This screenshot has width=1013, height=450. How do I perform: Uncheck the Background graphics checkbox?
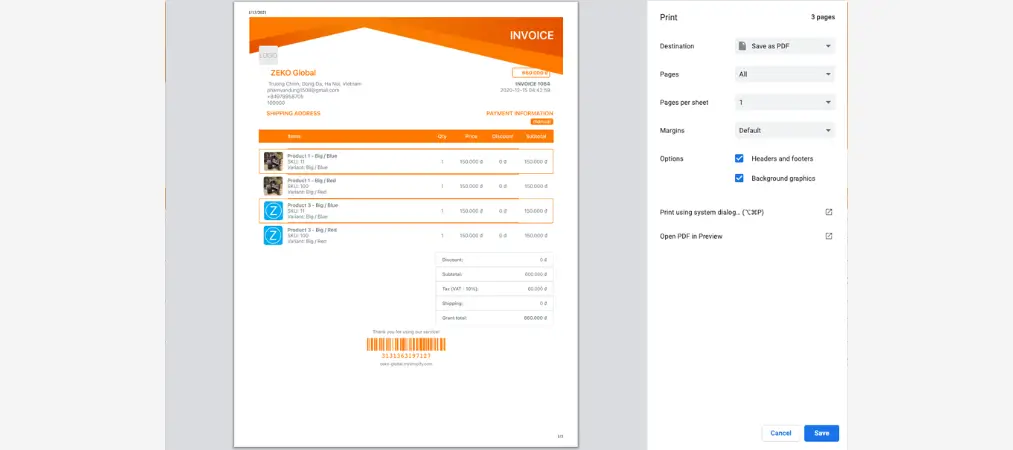[x=739, y=178]
